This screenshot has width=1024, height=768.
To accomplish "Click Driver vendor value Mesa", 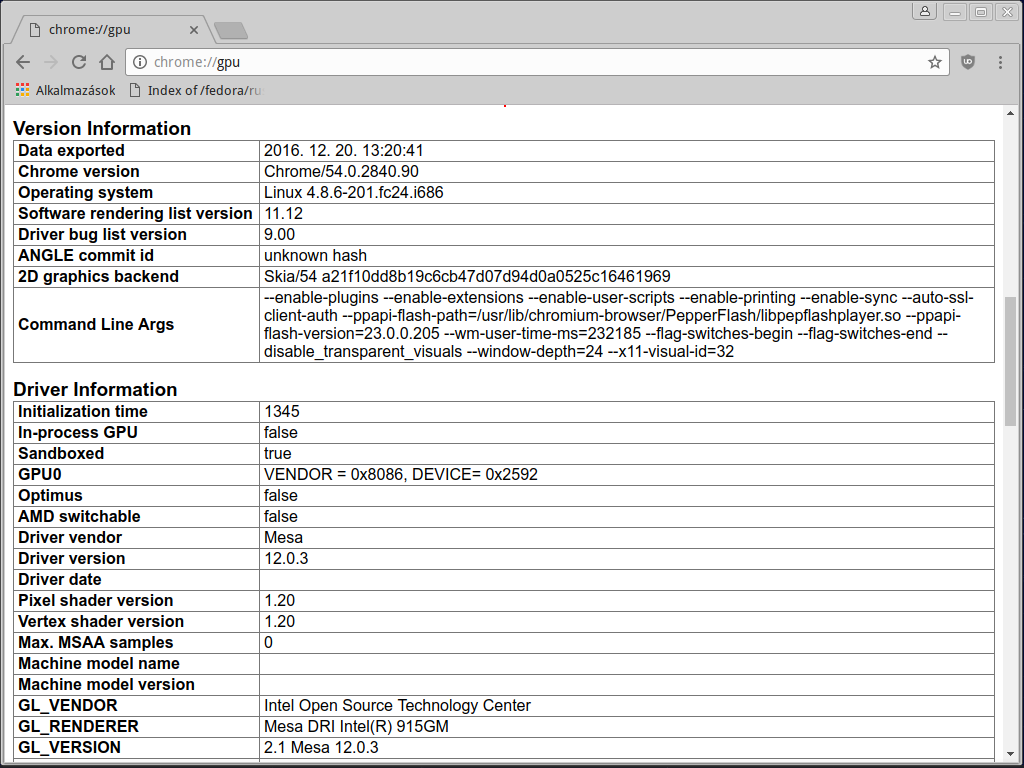I will click(x=283, y=537).
